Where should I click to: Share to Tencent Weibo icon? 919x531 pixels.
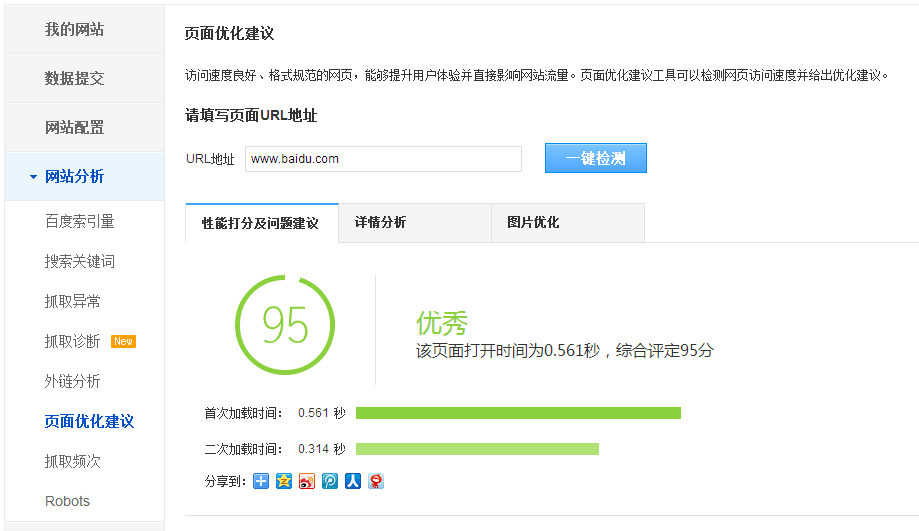tap(330, 481)
